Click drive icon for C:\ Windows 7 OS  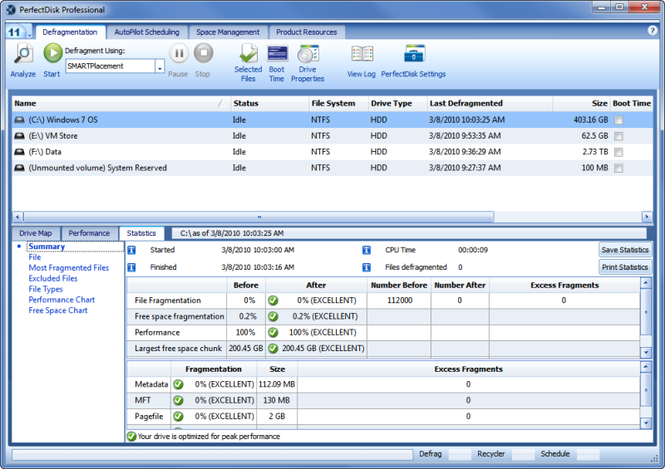click(20, 120)
